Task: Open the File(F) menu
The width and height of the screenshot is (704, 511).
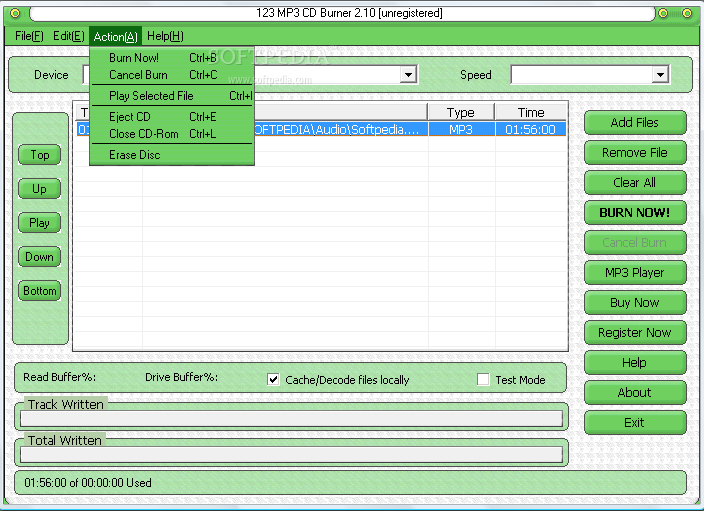Action: [29, 36]
